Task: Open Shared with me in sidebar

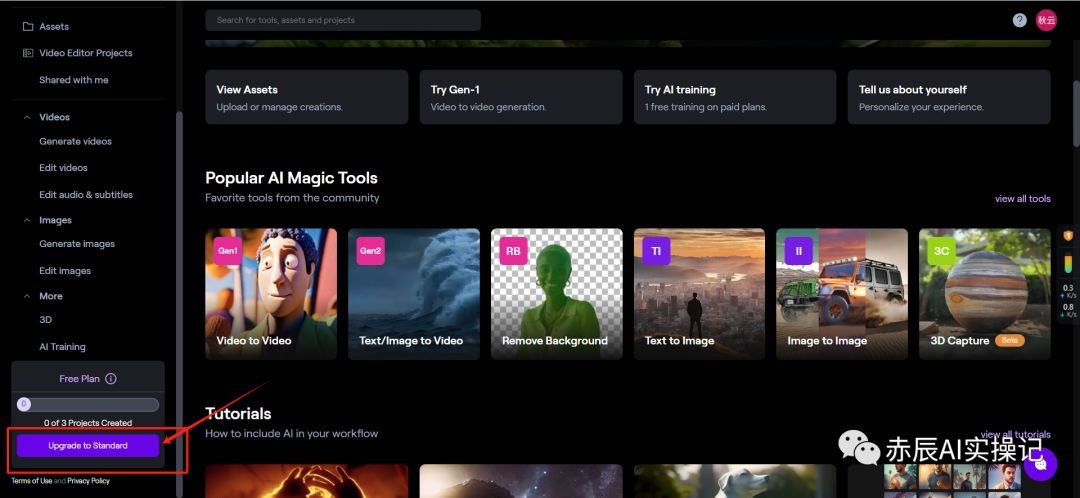Action: 74,80
